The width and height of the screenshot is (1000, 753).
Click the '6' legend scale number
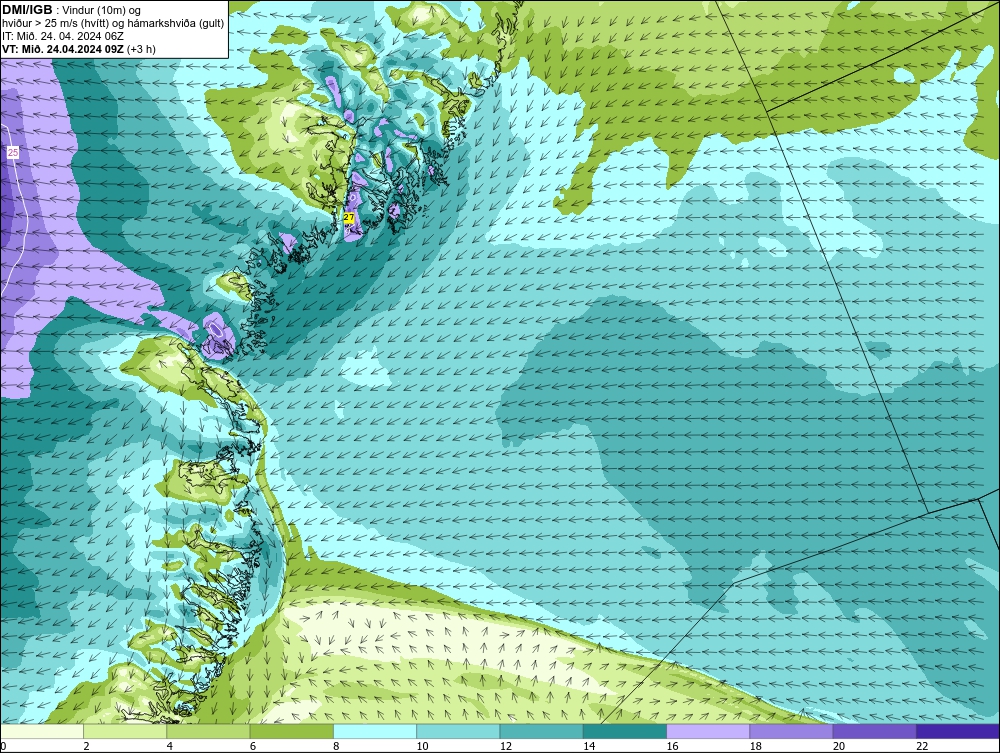[253, 747]
